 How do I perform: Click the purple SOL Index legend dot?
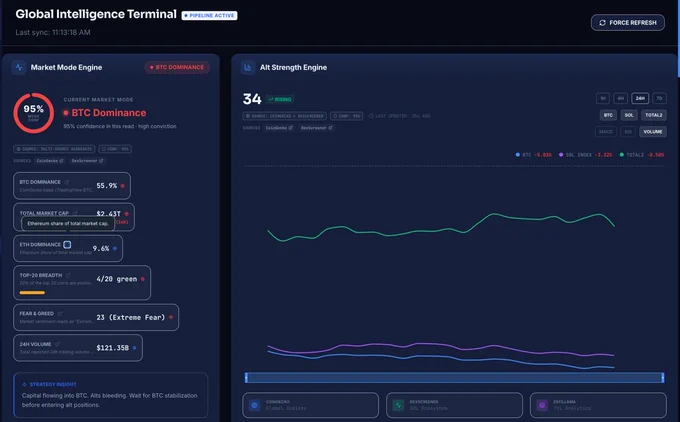(561, 154)
